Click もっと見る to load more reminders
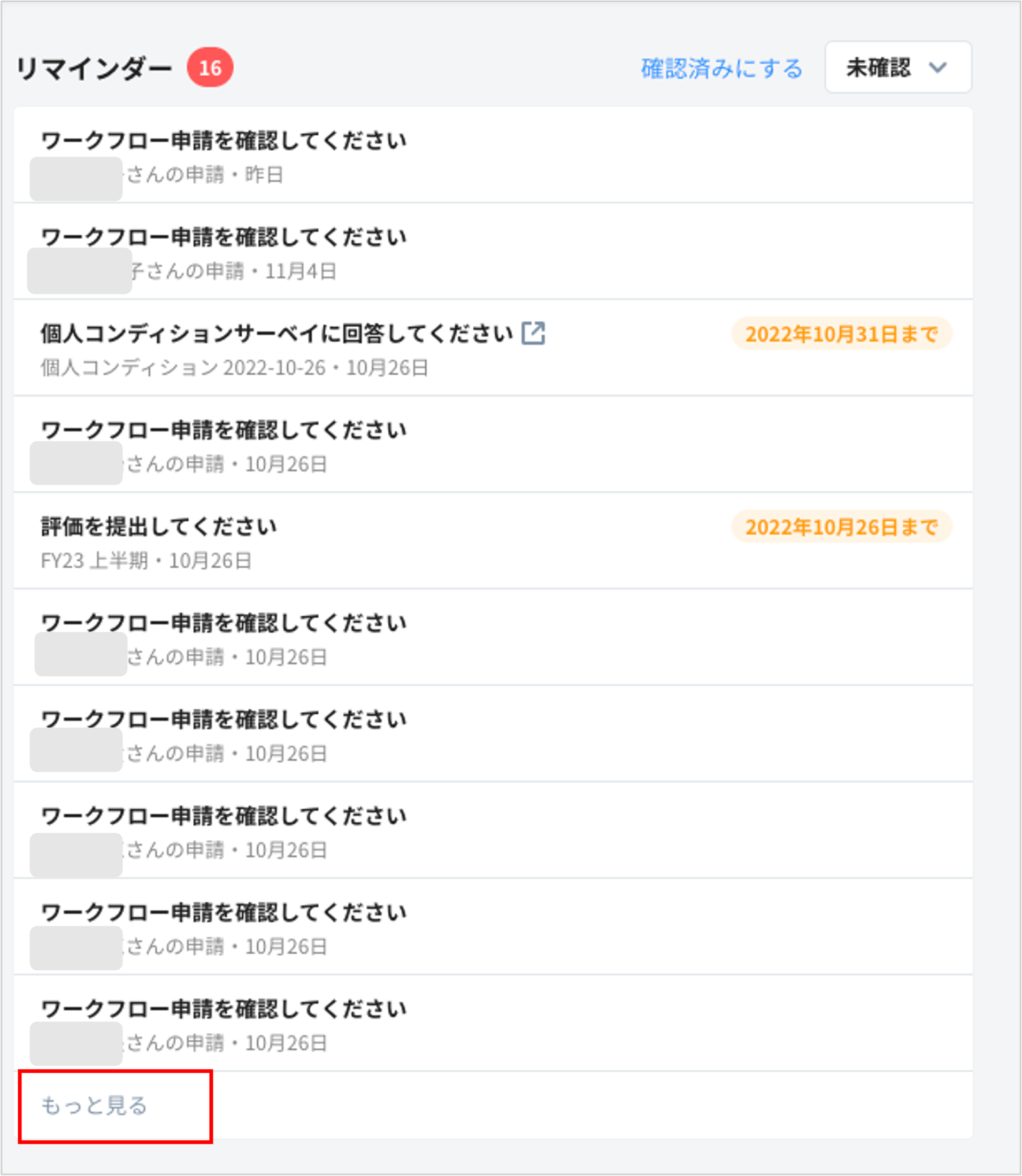 (94, 1105)
